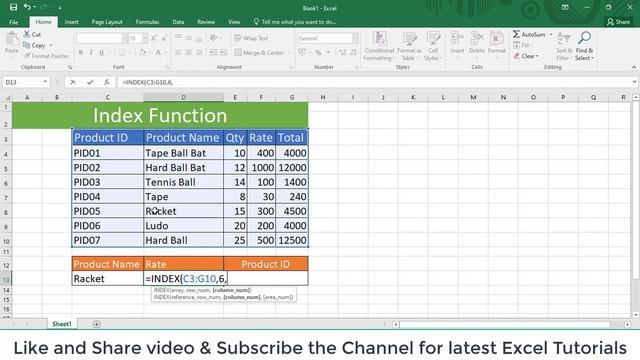This screenshot has width=640, height=360.
Task: Click the Tell me what you want search box
Action: [295, 22]
